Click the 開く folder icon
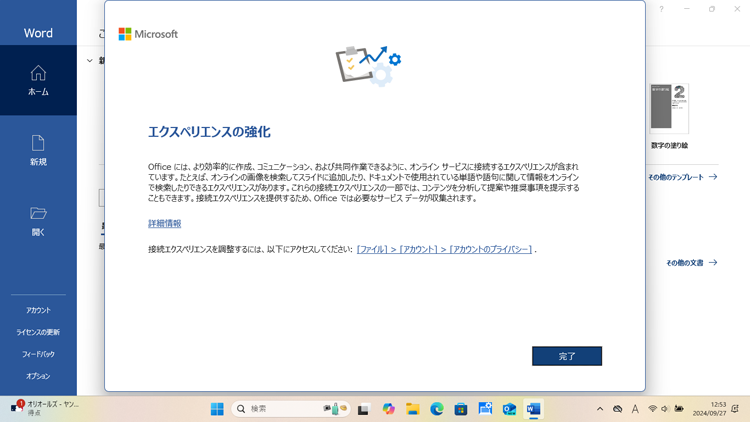This screenshot has width=750, height=422. [38, 220]
